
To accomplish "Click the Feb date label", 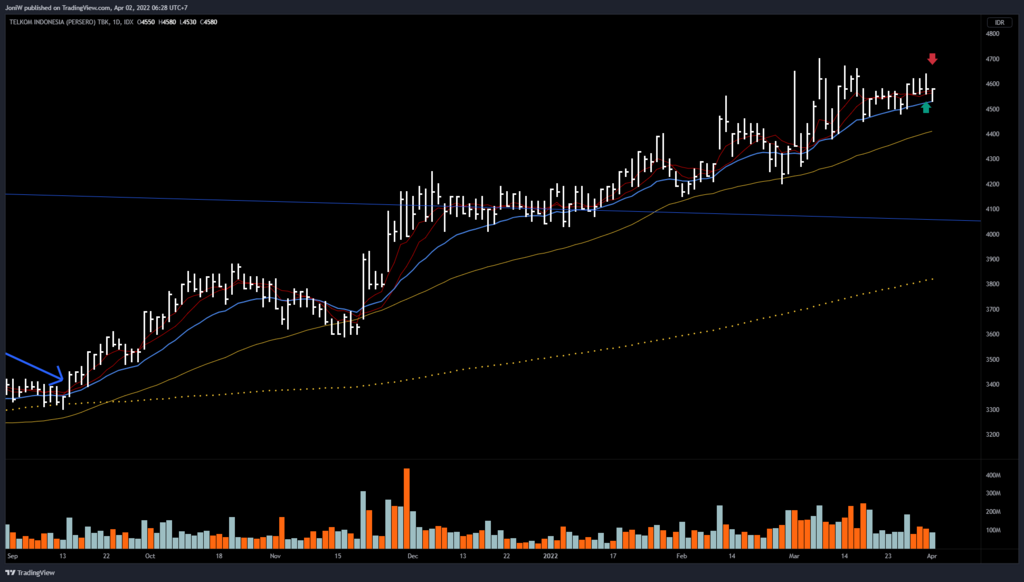I will pyautogui.click(x=682, y=553).
